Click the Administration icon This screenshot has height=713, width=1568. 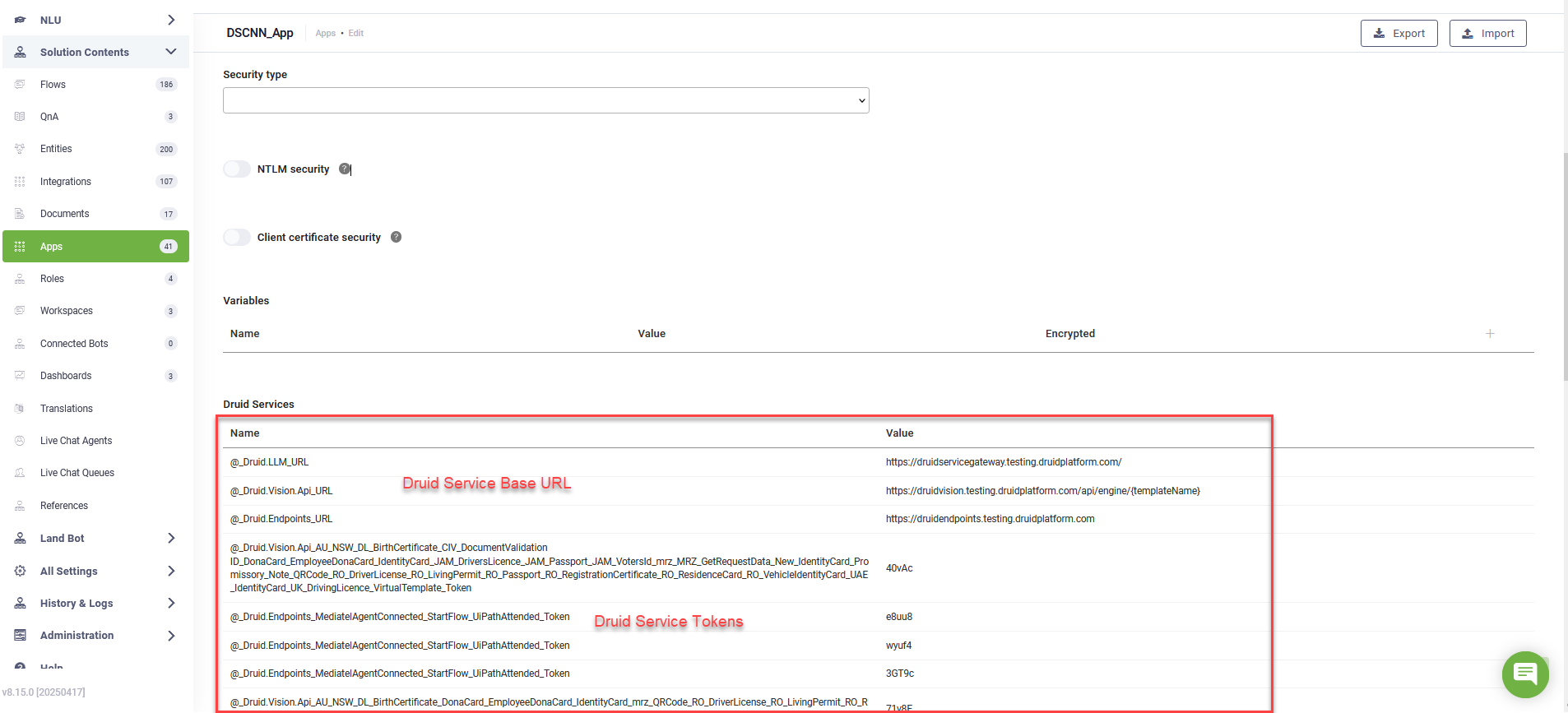[20, 635]
